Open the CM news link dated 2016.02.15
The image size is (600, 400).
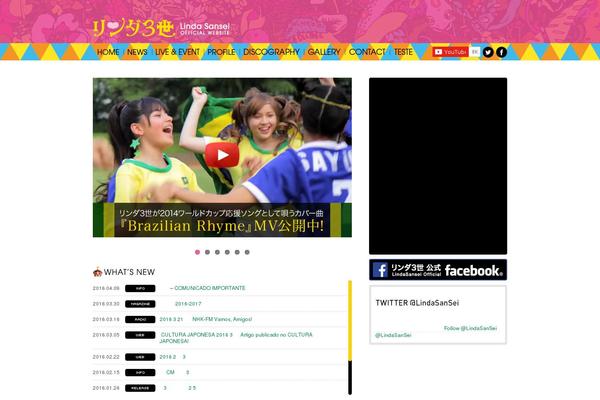[x=178, y=372]
